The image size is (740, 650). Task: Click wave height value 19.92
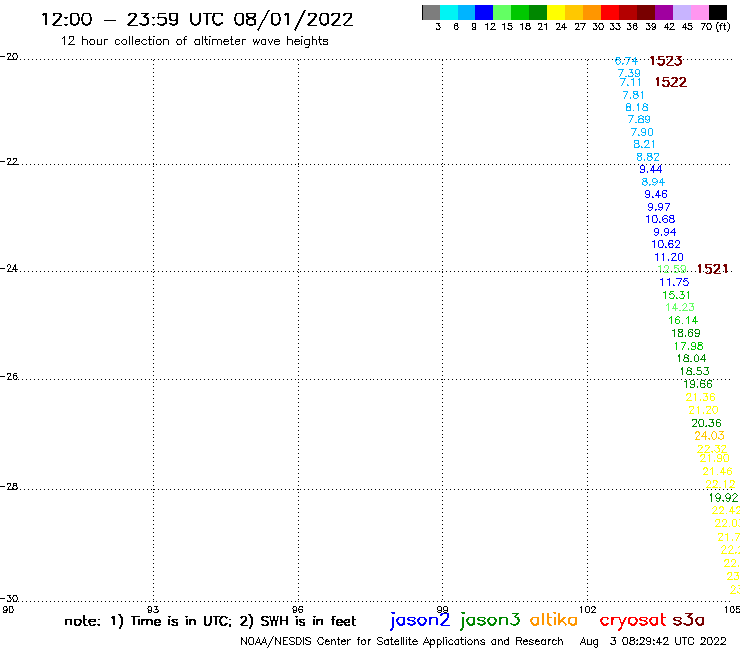click(x=723, y=498)
